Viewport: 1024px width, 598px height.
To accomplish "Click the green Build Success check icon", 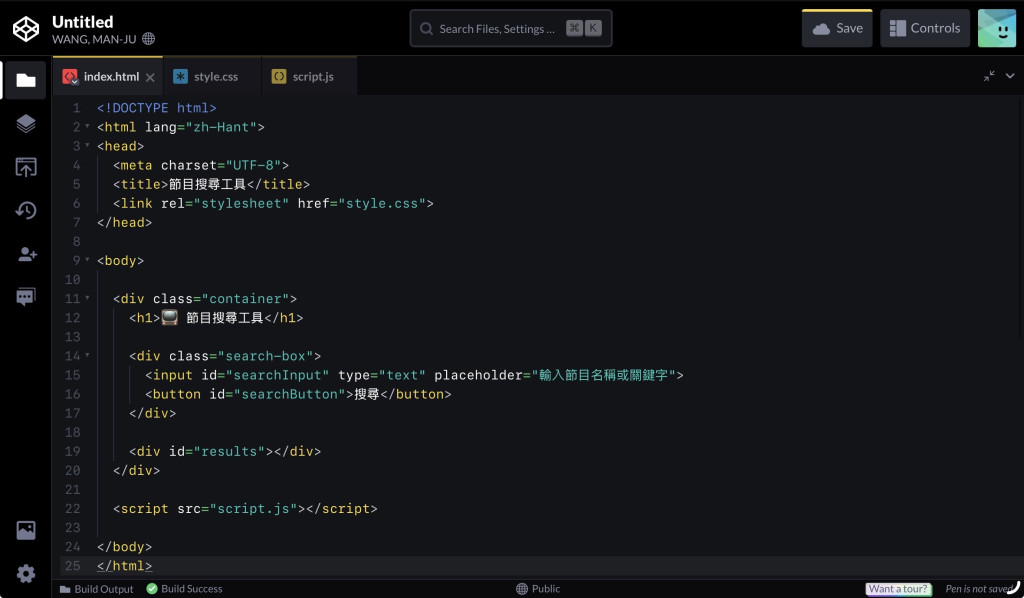I will pyautogui.click(x=152, y=589).
